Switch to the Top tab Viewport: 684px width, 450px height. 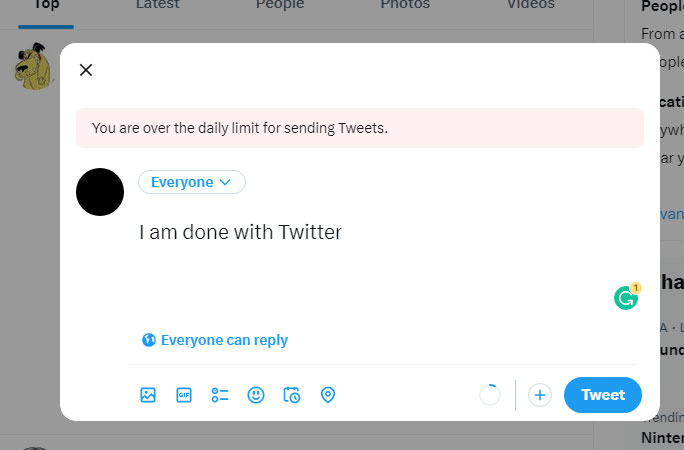pos(46,5)
